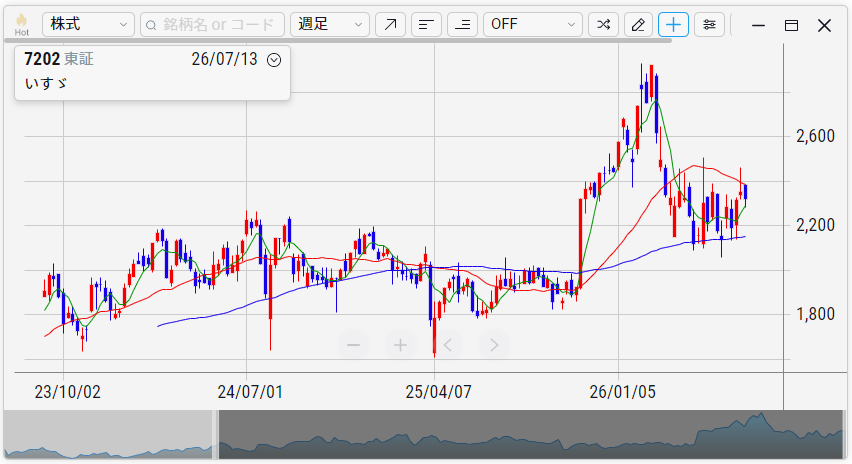Click the shuffle compare icon

tap(603, 24)
